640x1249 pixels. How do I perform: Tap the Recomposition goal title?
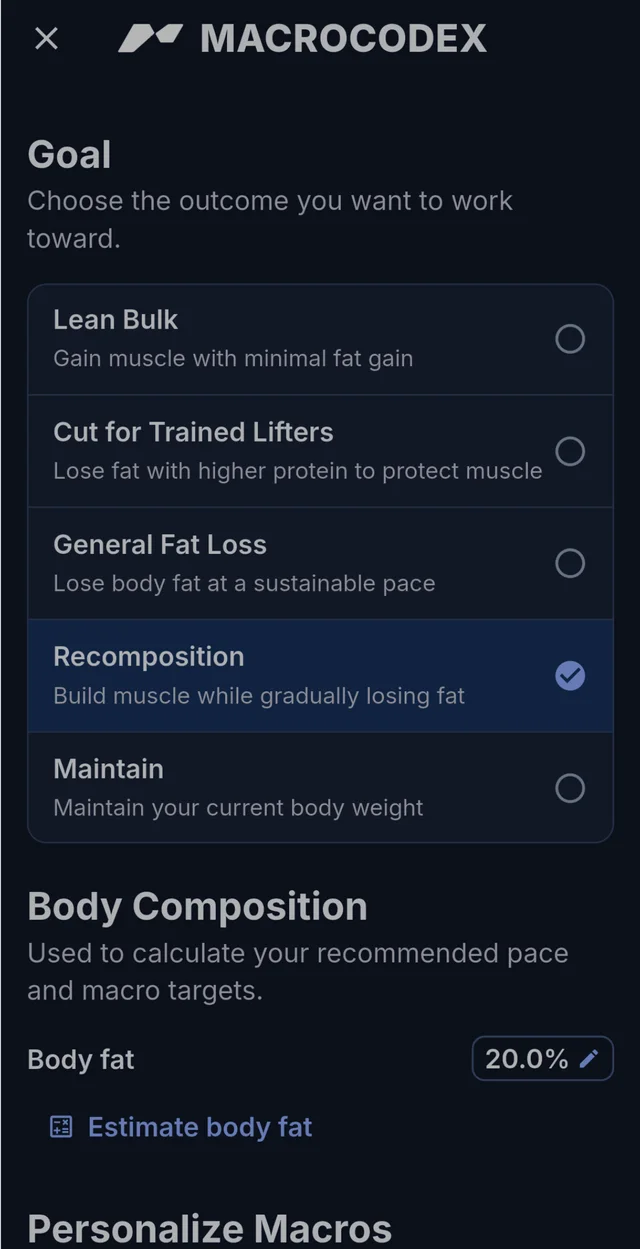pyautogui.click(x=149, y=657)
